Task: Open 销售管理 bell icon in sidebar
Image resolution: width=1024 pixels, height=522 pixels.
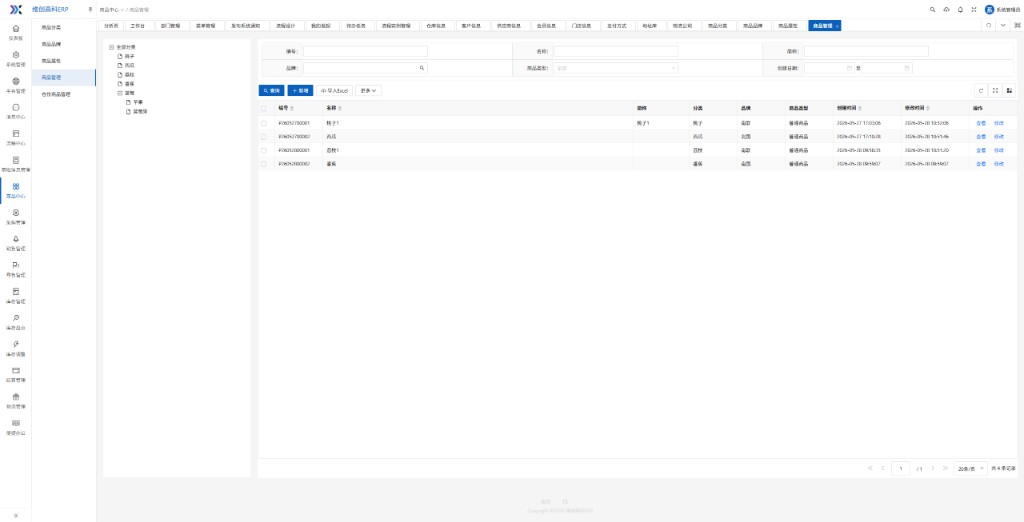Action: (x=16, y=239)
